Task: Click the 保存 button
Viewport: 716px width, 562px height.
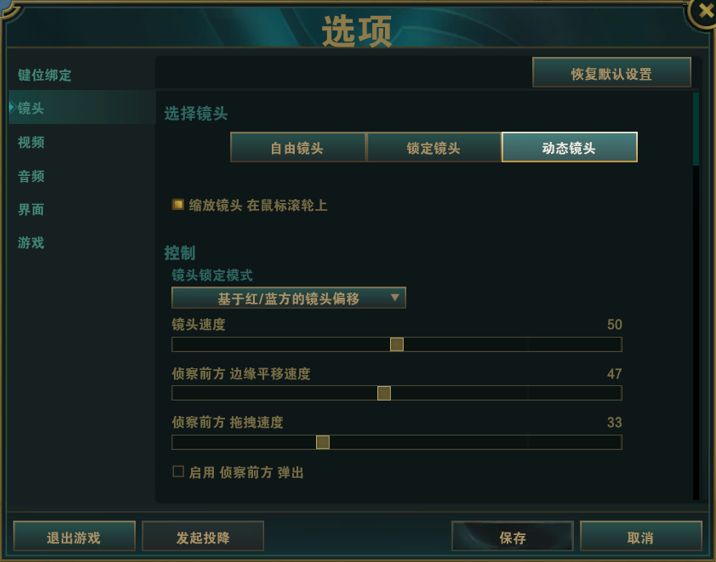Action: pos(512,537)
